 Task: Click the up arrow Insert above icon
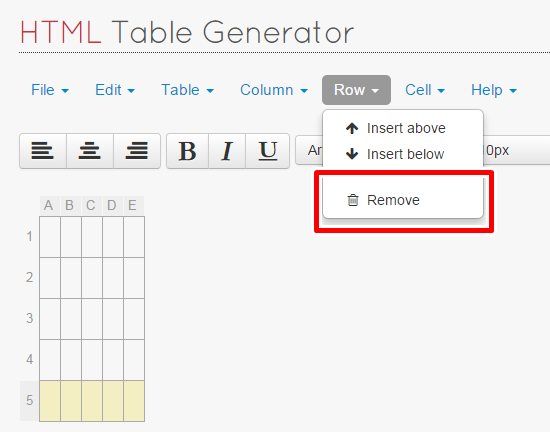(352, 128)
